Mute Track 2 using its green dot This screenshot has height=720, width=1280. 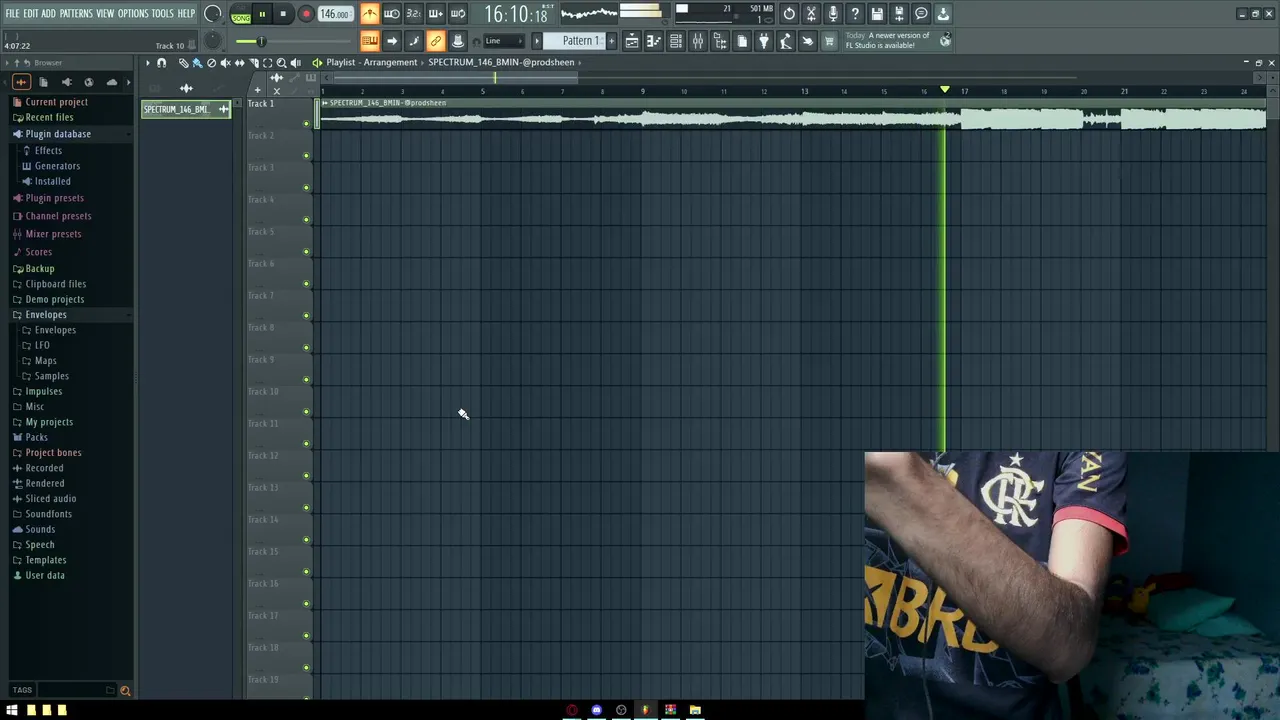(306, 155)
